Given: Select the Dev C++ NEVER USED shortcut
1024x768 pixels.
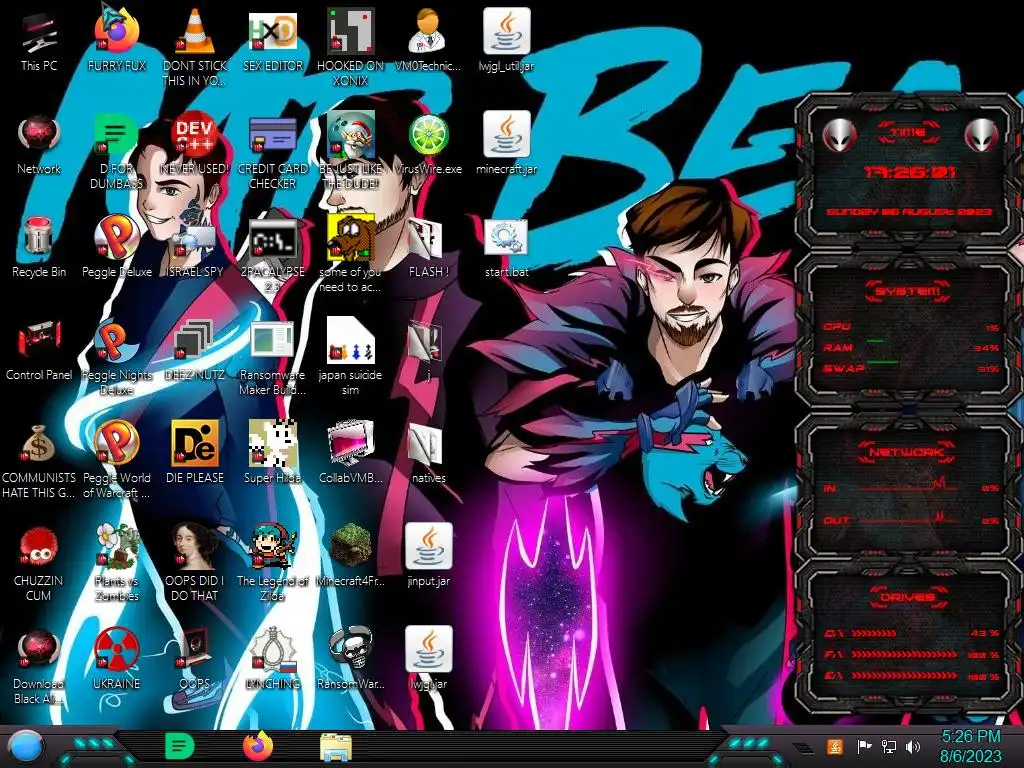Looking at the screenshot, I should 195,136.
